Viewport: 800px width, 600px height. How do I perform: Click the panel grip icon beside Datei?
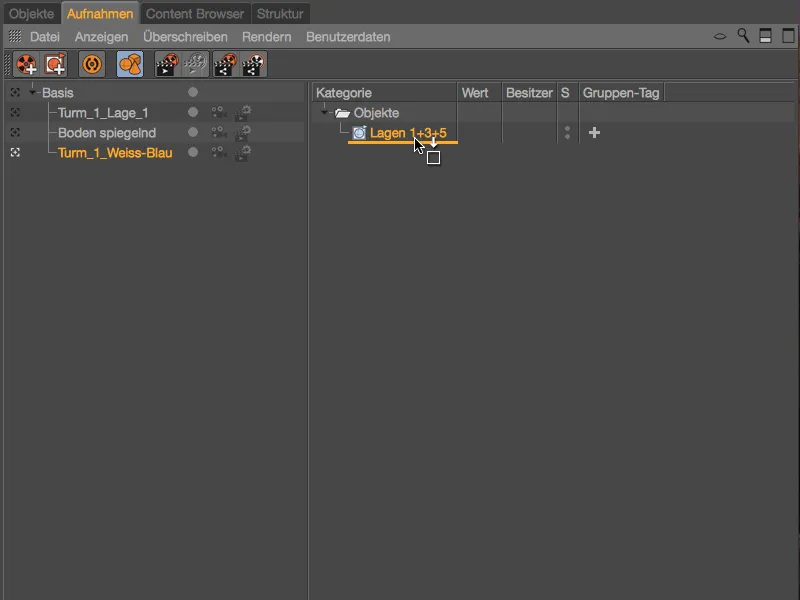coord(15,36)
